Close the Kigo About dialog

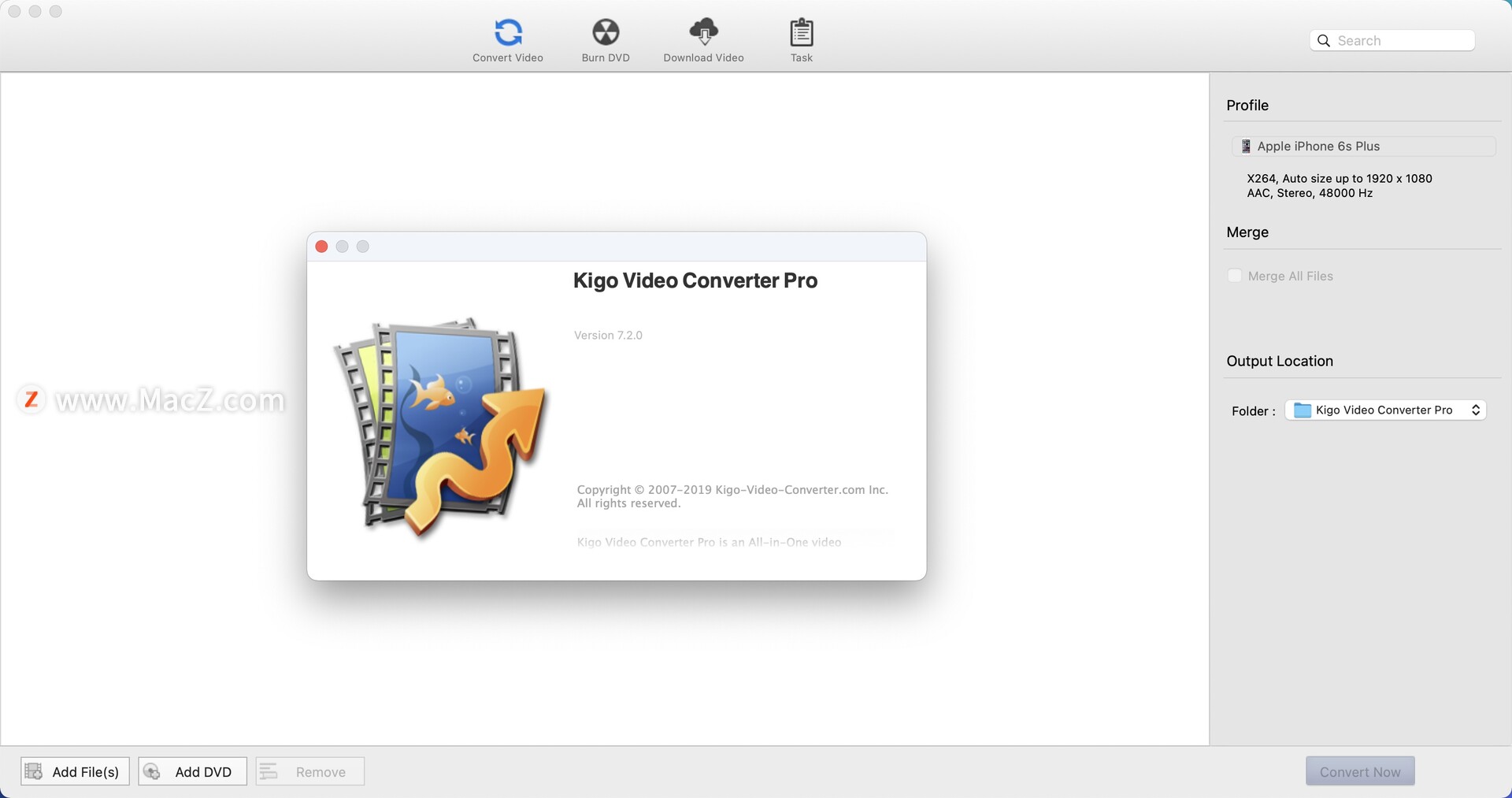pos(321,247)
